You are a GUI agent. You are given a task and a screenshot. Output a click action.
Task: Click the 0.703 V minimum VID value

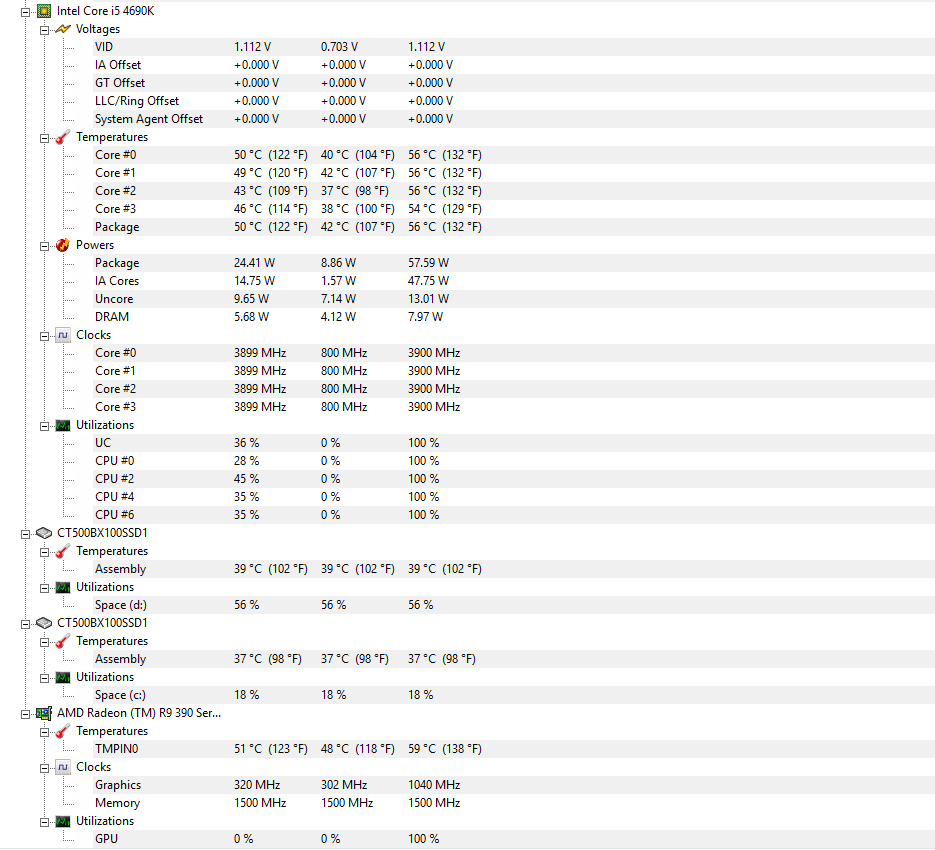click(339, 47)
